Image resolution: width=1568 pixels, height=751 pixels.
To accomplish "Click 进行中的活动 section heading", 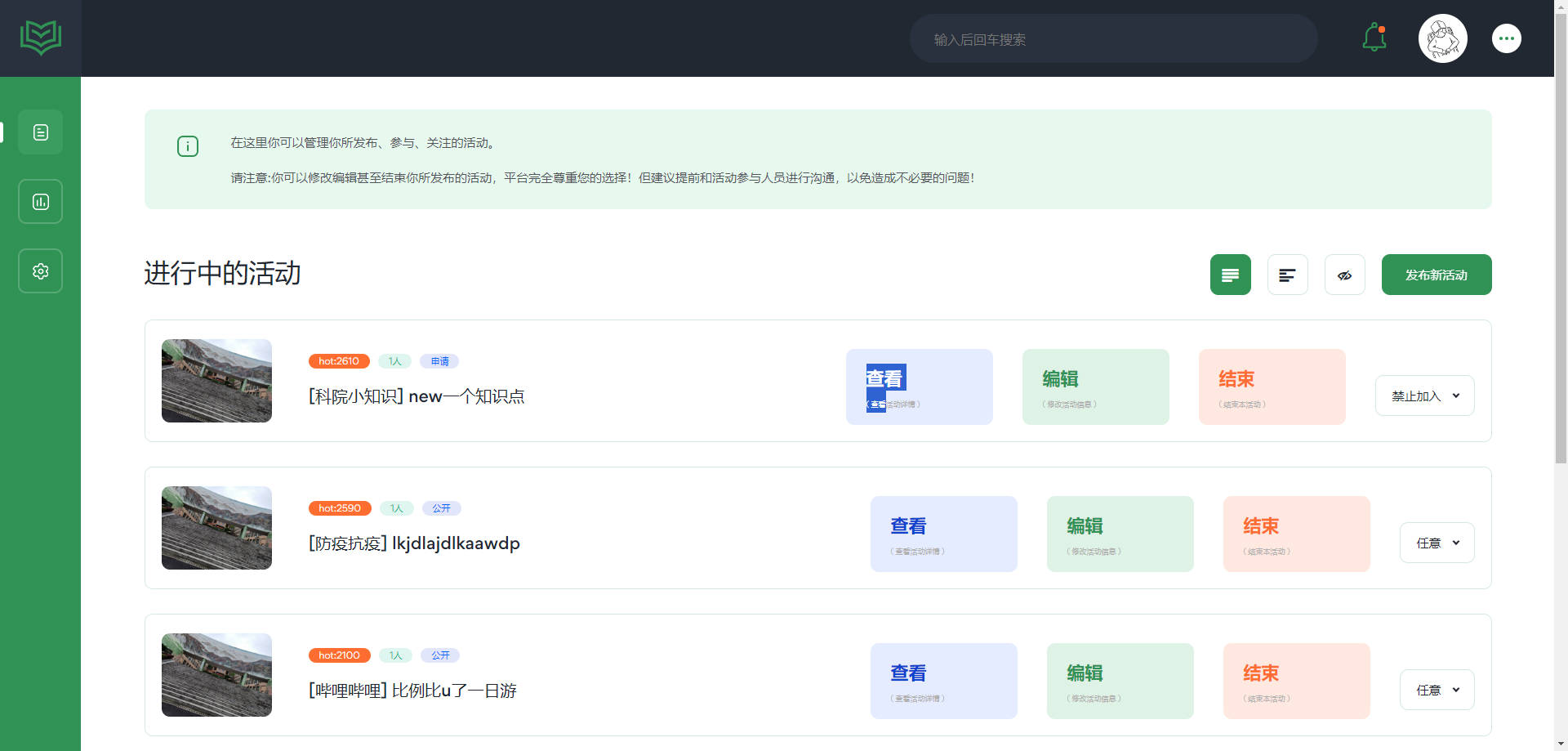I will (x=222, y=274).
